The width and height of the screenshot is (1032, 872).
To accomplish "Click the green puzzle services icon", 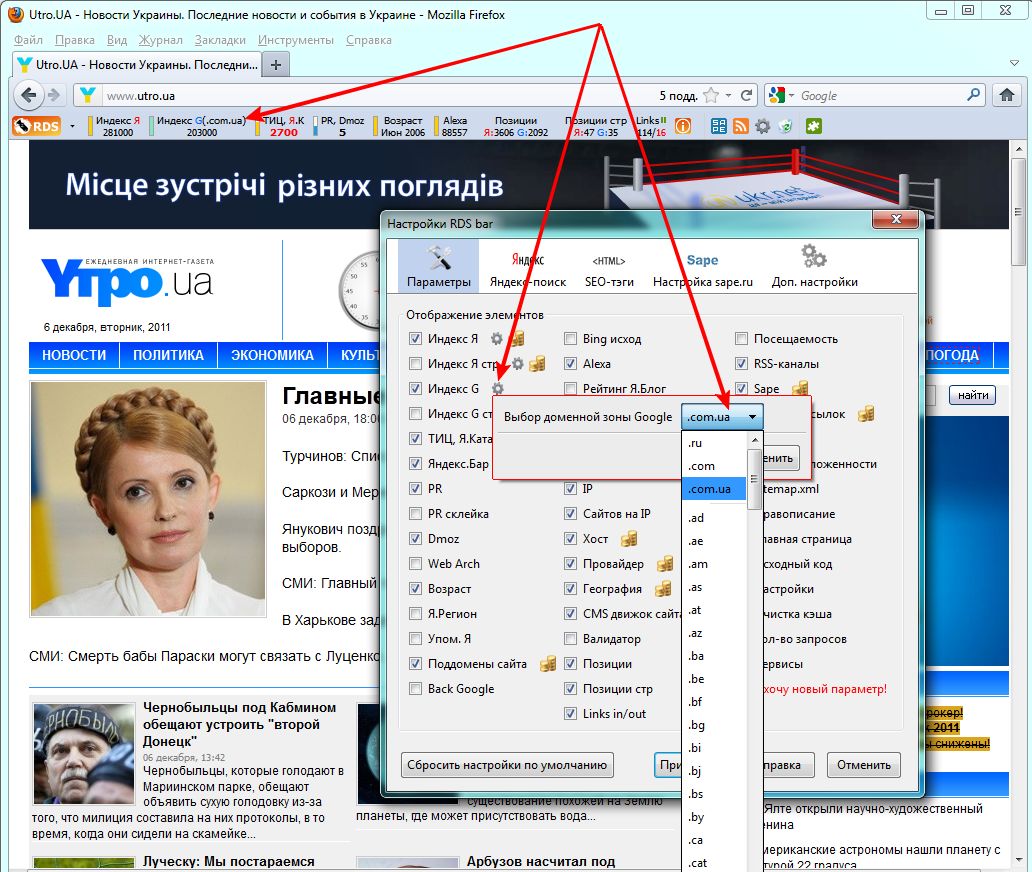I will 814,126.
